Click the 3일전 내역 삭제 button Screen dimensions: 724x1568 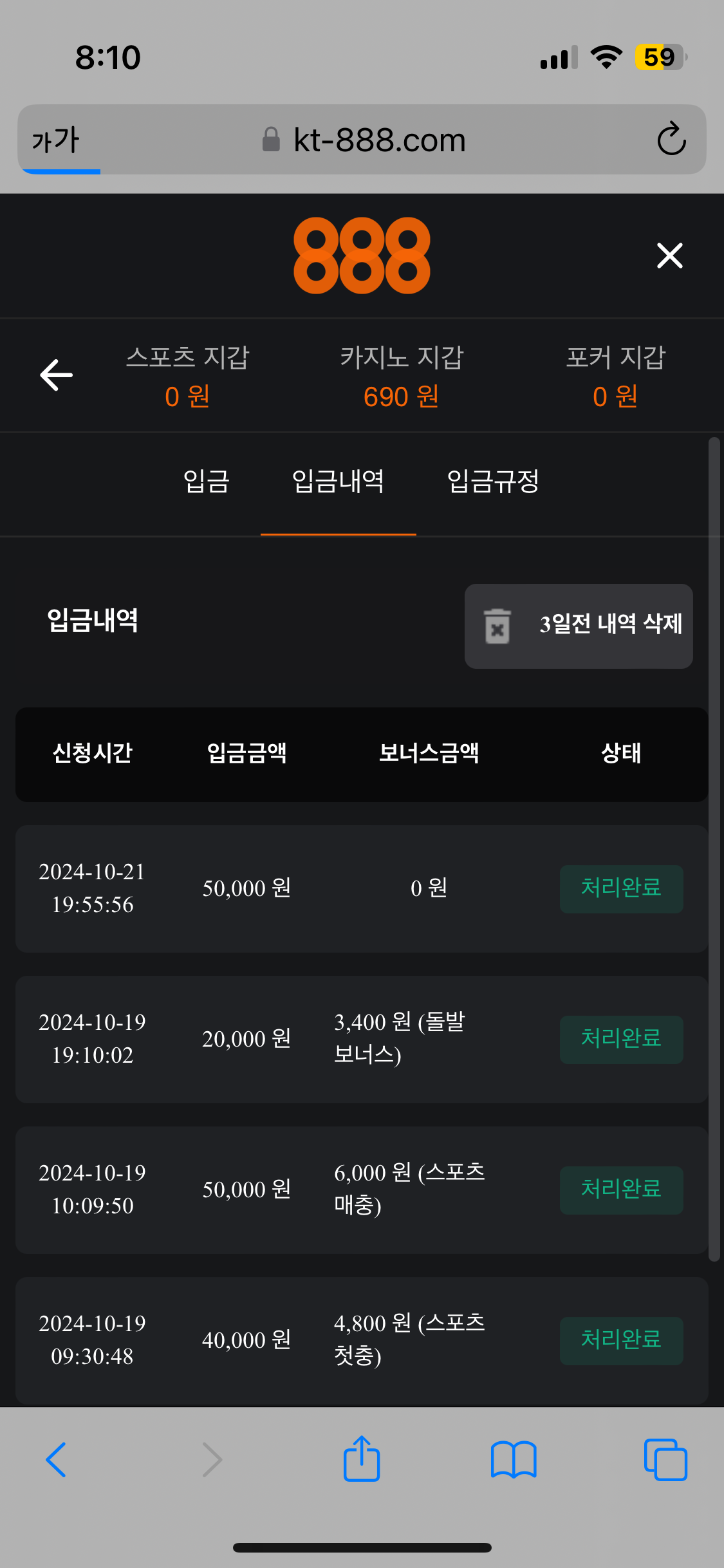(x=579, y=626)
